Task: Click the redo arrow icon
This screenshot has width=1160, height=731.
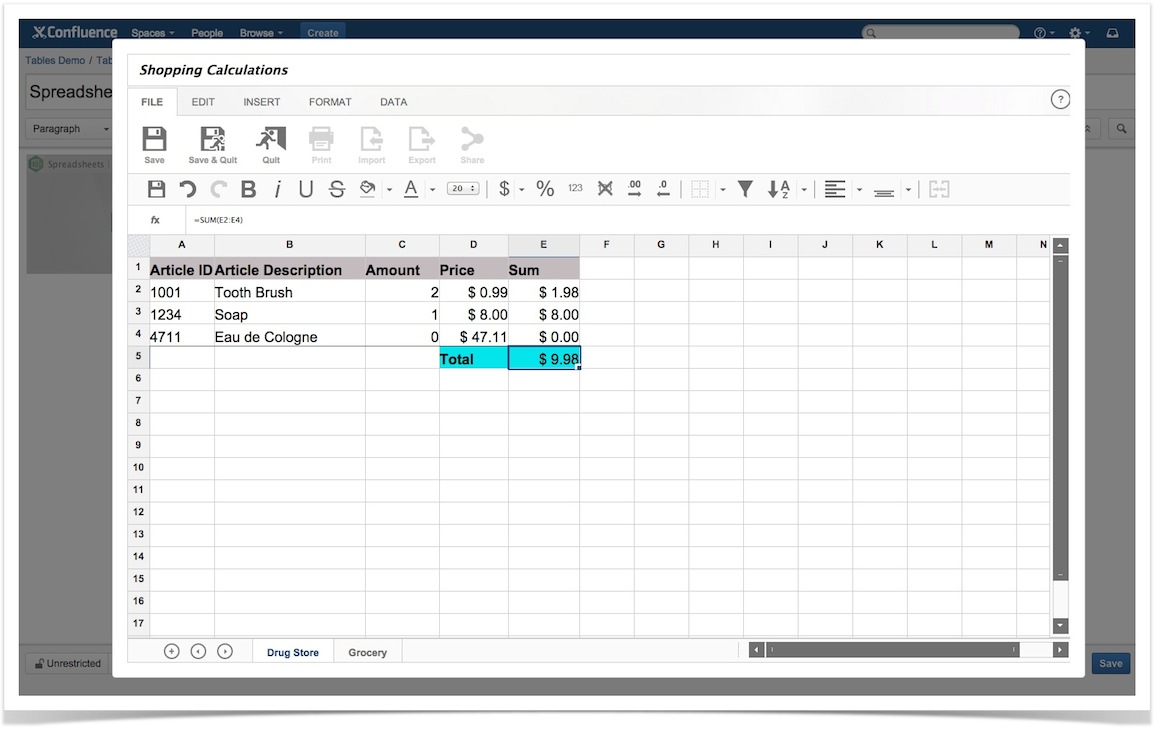Action: (x=218, y=189)
